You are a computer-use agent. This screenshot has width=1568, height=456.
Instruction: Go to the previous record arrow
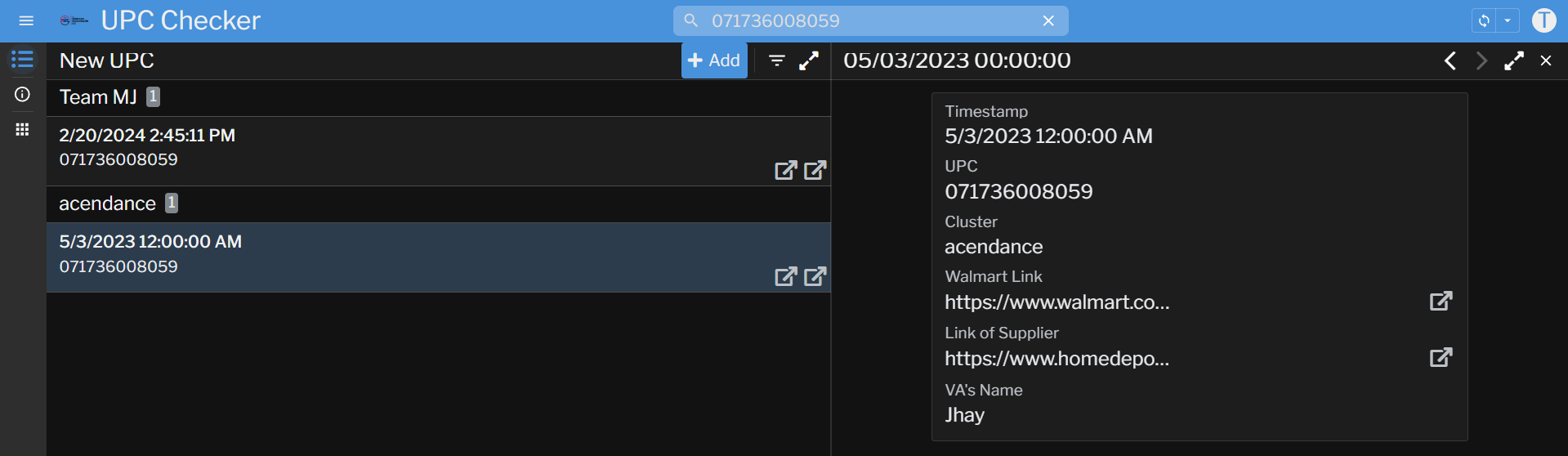1450,60
